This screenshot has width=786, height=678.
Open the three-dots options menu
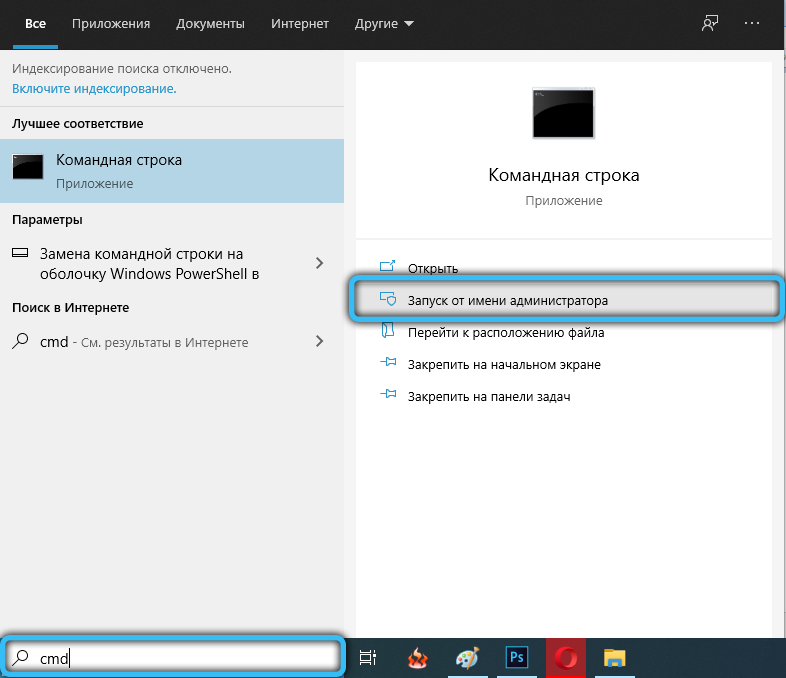click(751, 23)
